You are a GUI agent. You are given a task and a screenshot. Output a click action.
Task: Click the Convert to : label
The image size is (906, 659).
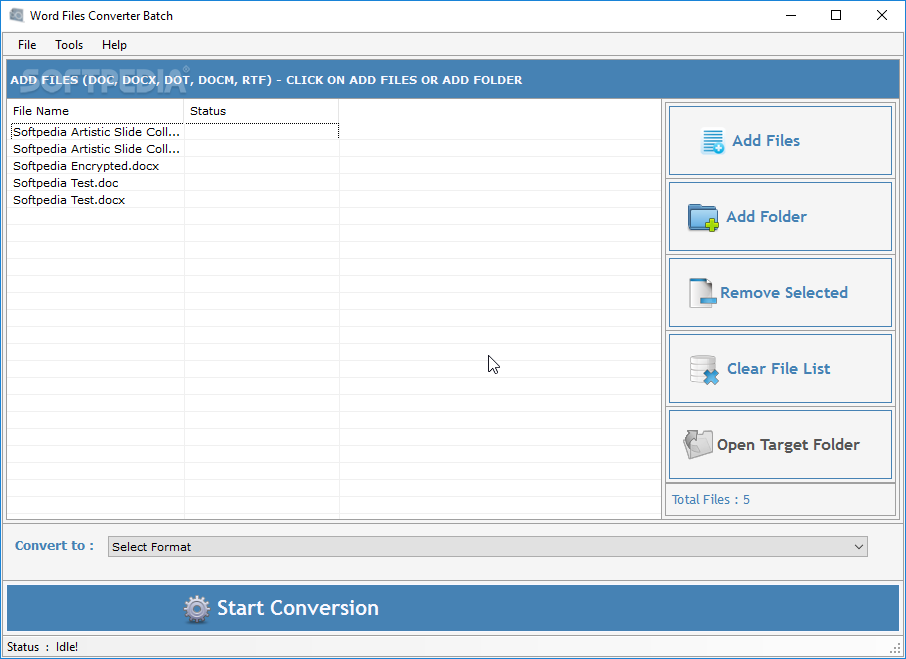coord(54,546)
